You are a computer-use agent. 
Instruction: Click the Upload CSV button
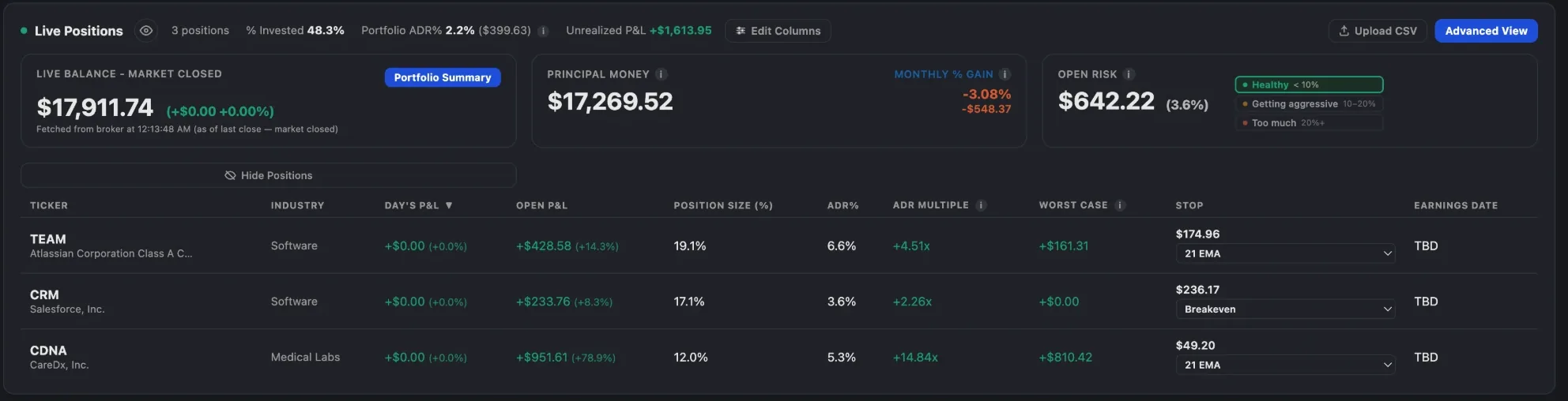click(x=1378, y=31)
